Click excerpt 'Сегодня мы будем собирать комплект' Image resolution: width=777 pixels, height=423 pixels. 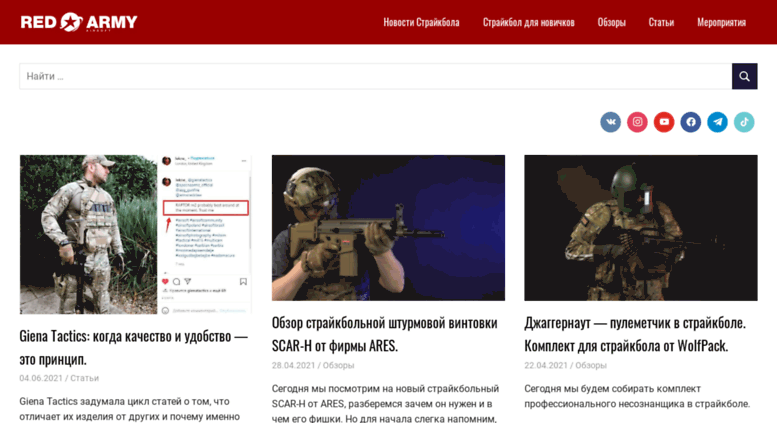(637, 396)
